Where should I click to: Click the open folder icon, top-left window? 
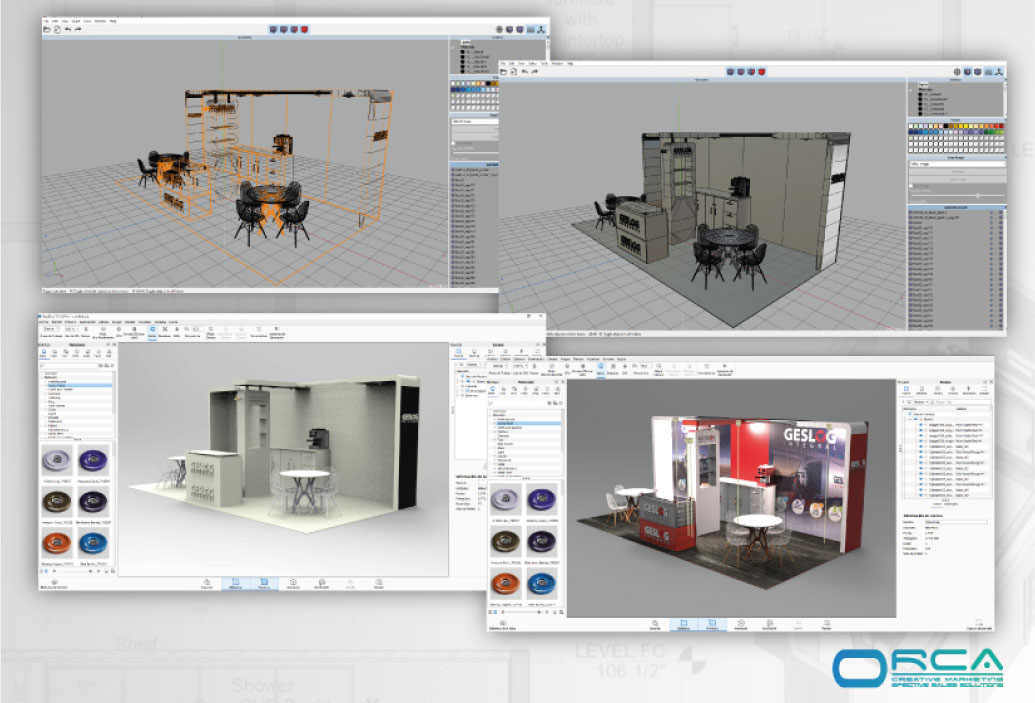tap(47, 30)
